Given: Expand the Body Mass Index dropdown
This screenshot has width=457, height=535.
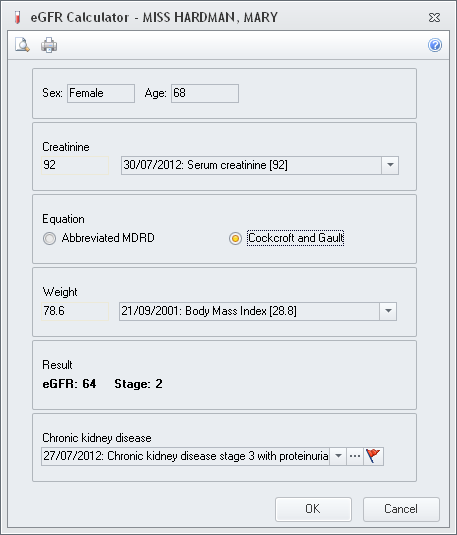Looking at the screenshot, I should pos(388,311).
